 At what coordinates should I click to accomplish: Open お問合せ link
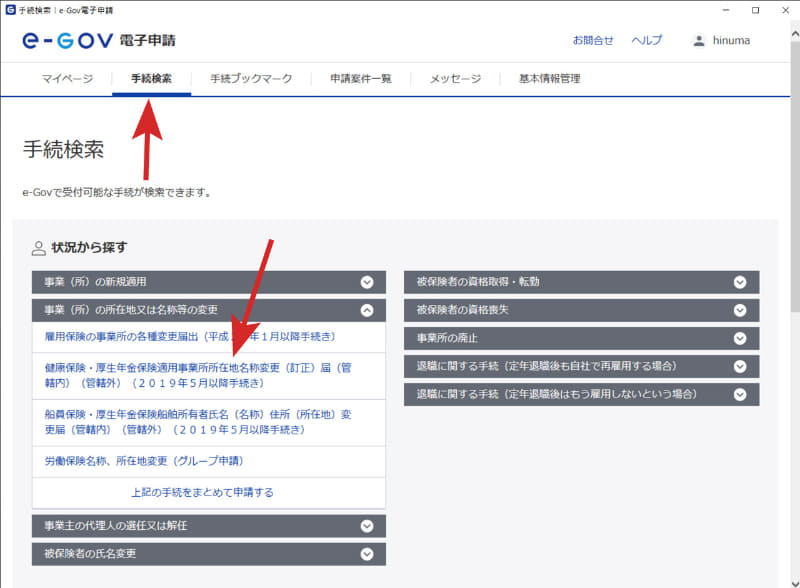[593, 40]
